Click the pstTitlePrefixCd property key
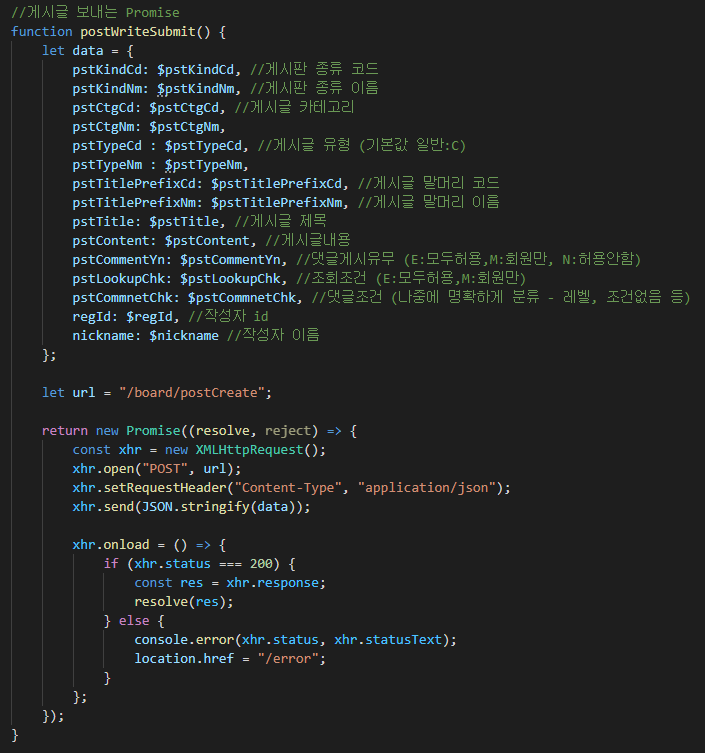 134,183
